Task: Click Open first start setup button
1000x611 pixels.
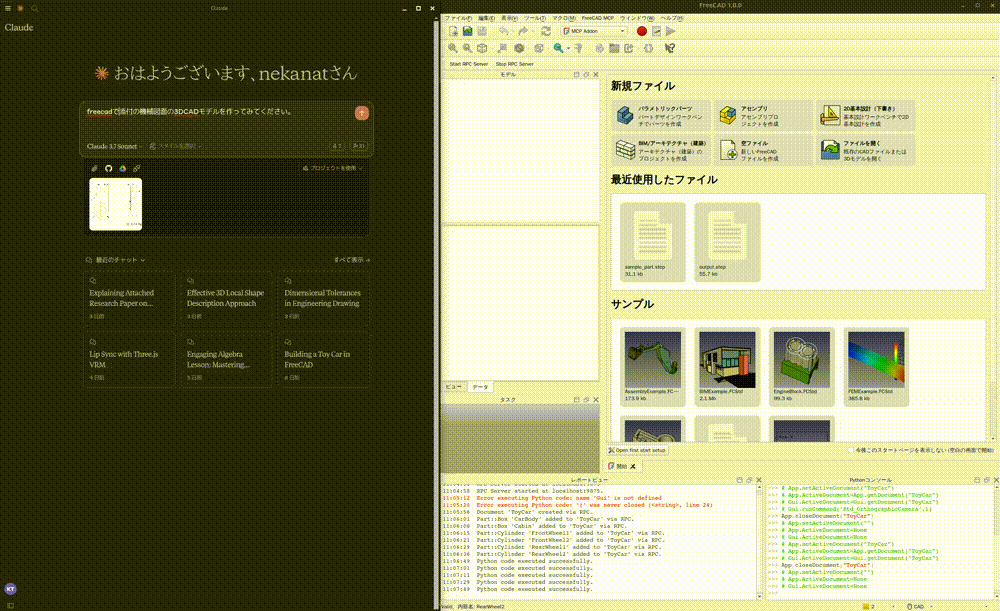Action: [637, 450]
